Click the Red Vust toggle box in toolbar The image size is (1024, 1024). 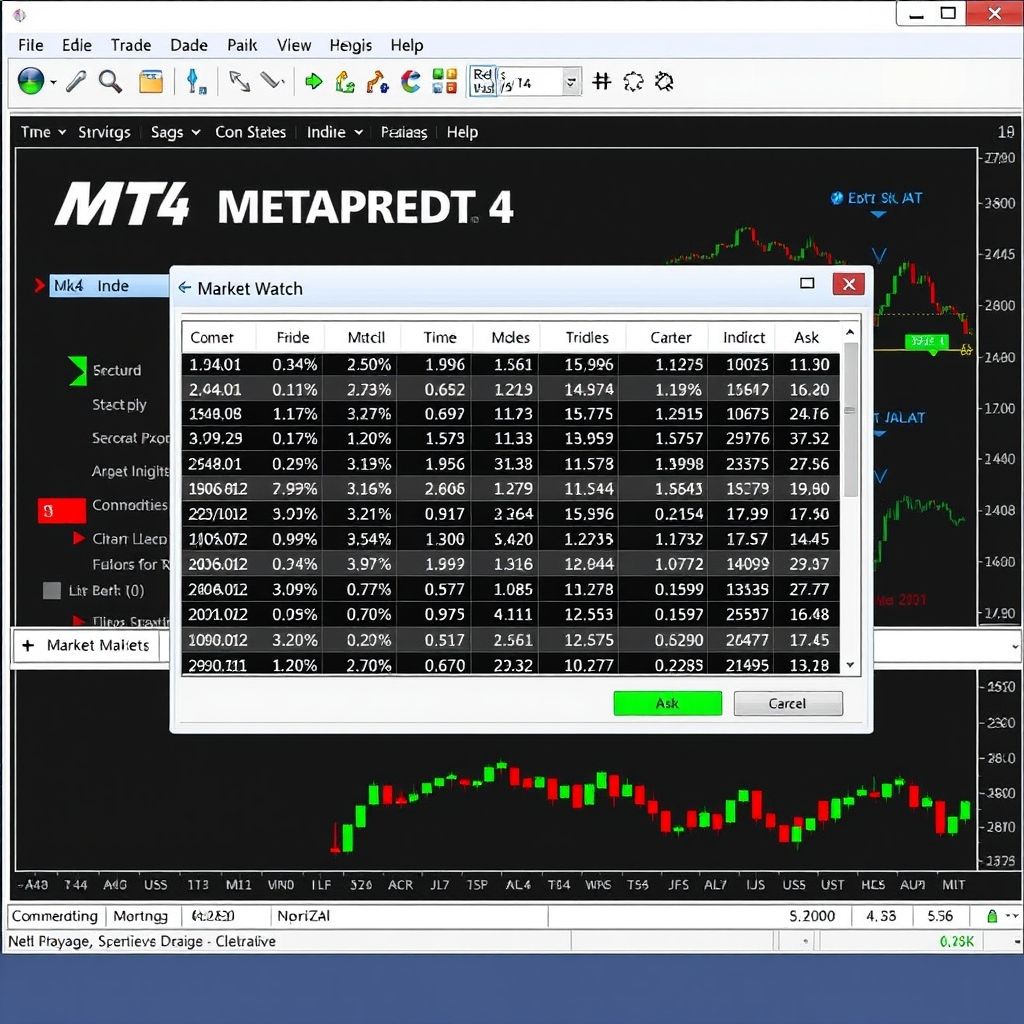(x=483, y=82)
